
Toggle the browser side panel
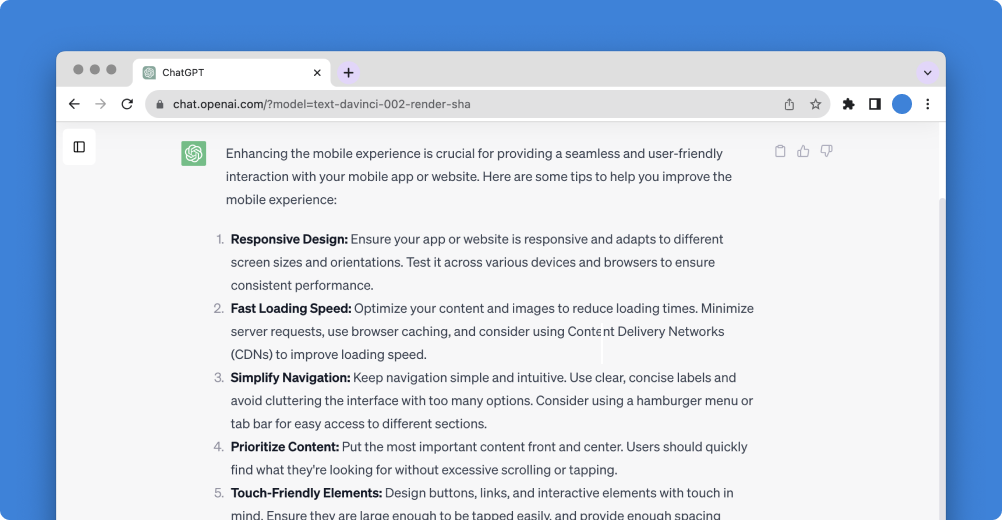pyautogui.click(x=875, y=104)
